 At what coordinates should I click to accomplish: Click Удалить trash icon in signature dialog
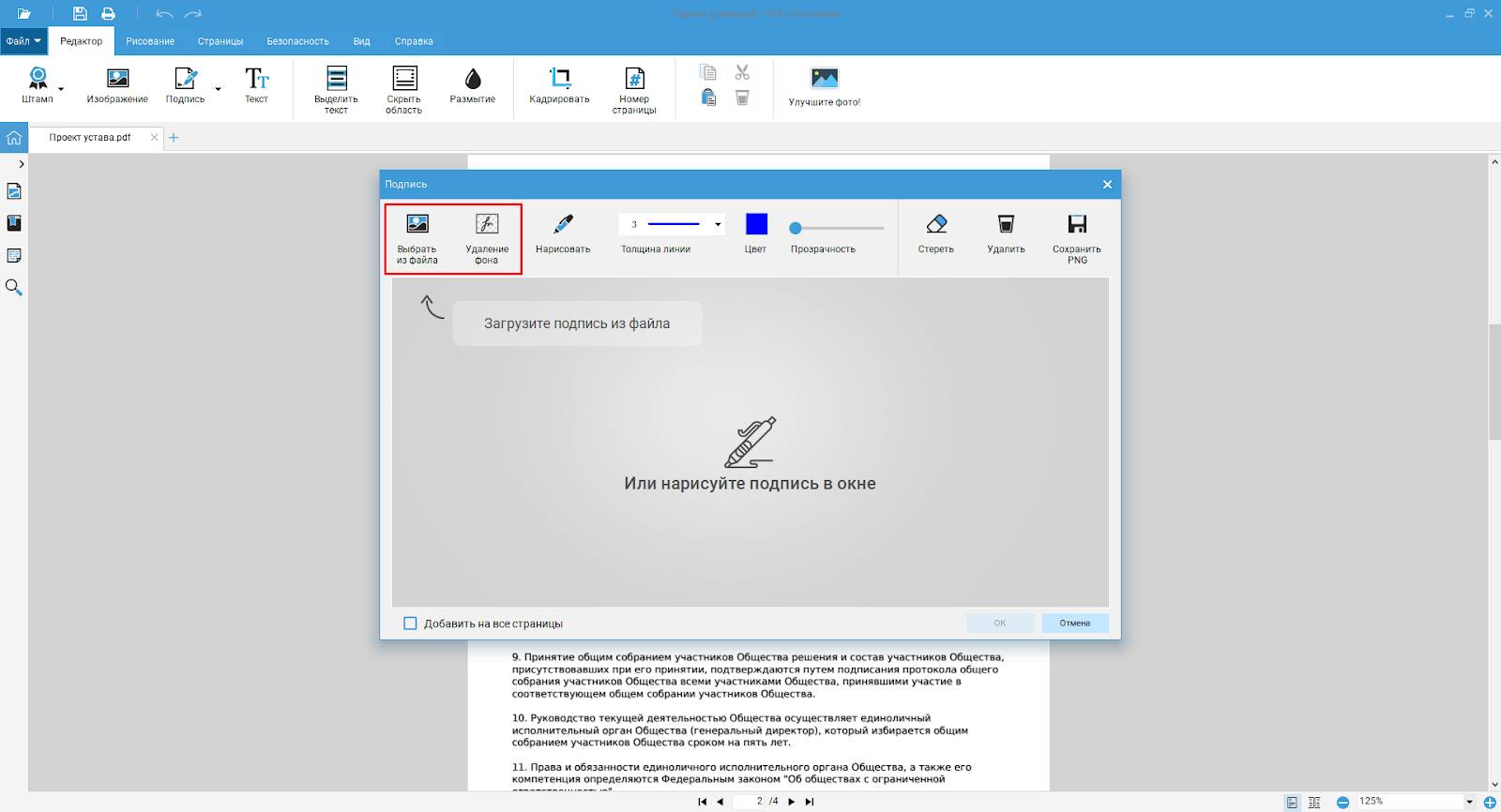tap(1006, 233)
